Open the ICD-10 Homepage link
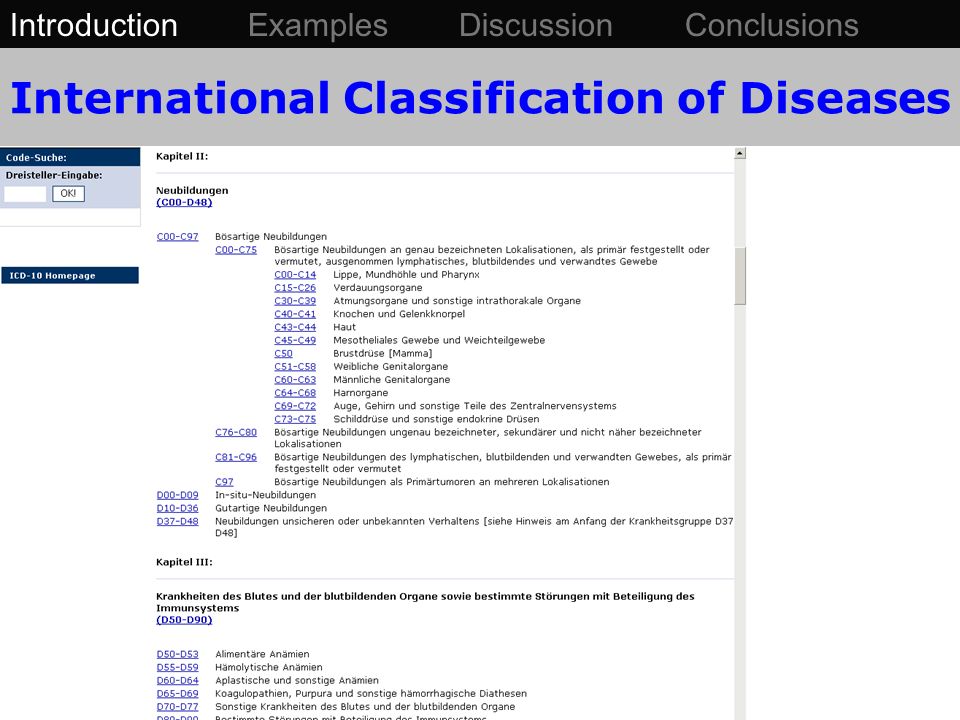Image resolution: width=960 pixels, height=720 pixels. 70,276
